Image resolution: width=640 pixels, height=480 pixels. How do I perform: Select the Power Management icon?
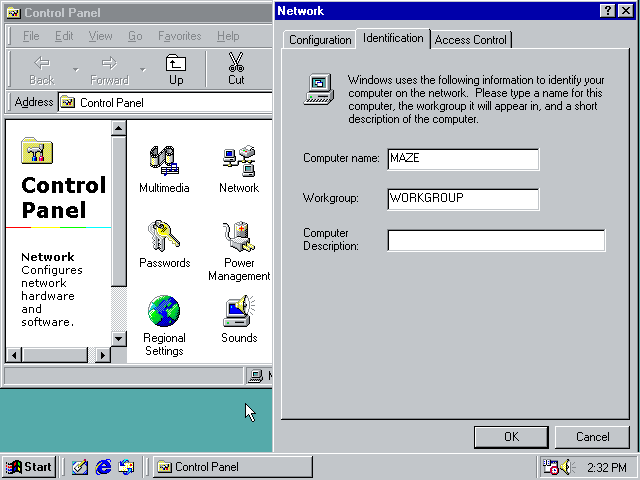[239, 251]
